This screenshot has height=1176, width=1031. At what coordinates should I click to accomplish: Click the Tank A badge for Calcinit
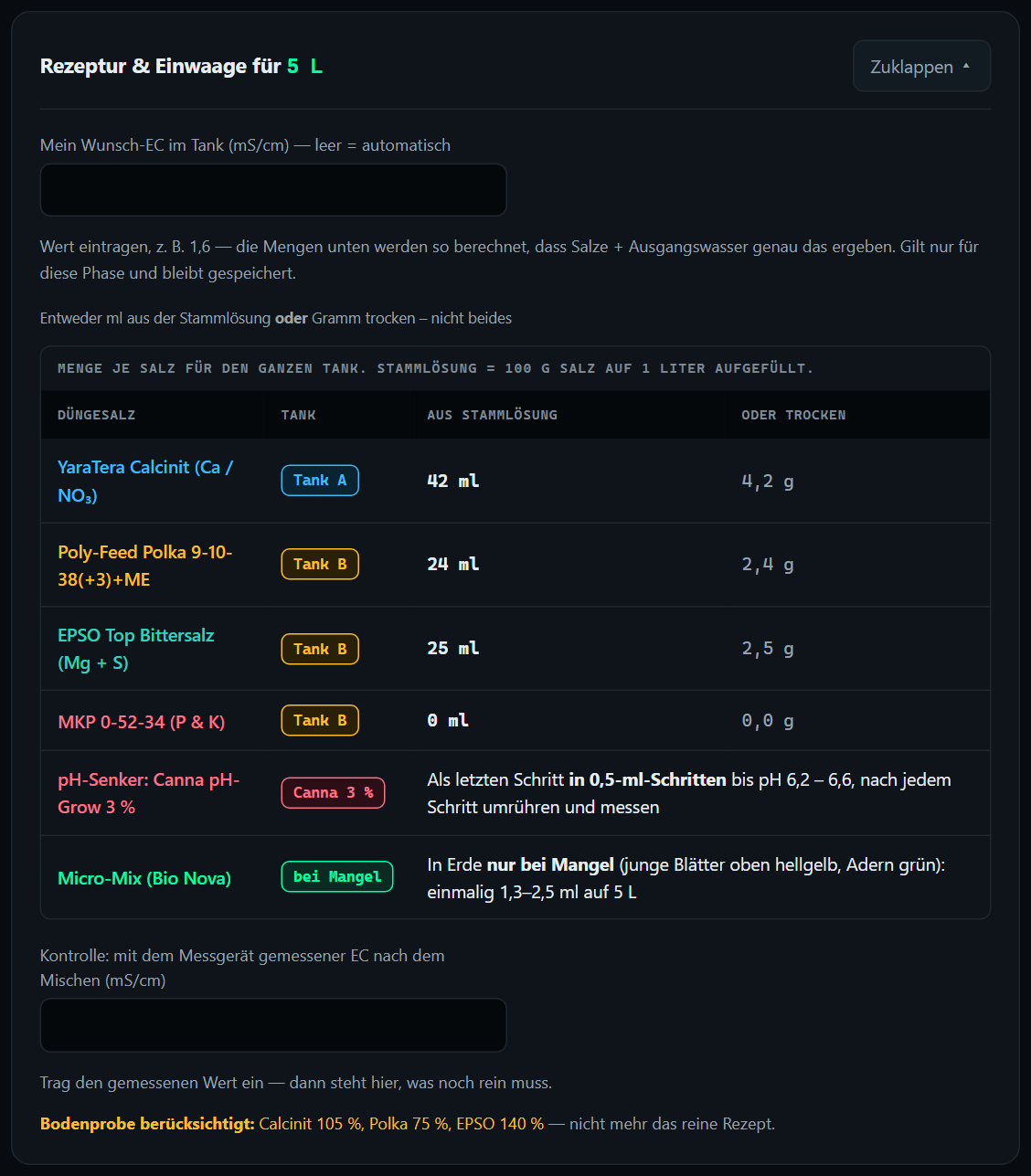[320, 480]
